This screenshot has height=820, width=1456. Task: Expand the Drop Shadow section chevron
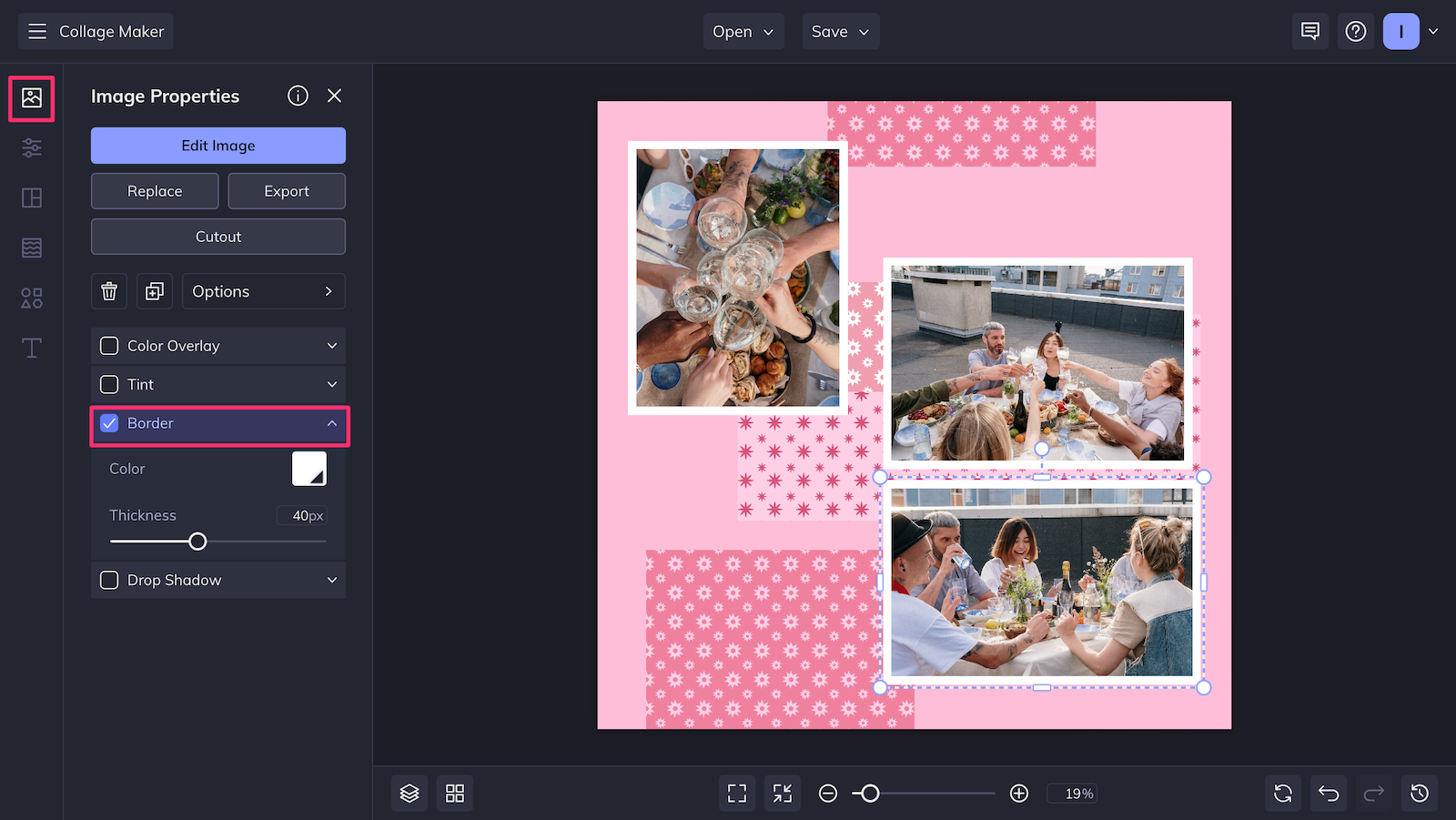[x=332, y=580]
